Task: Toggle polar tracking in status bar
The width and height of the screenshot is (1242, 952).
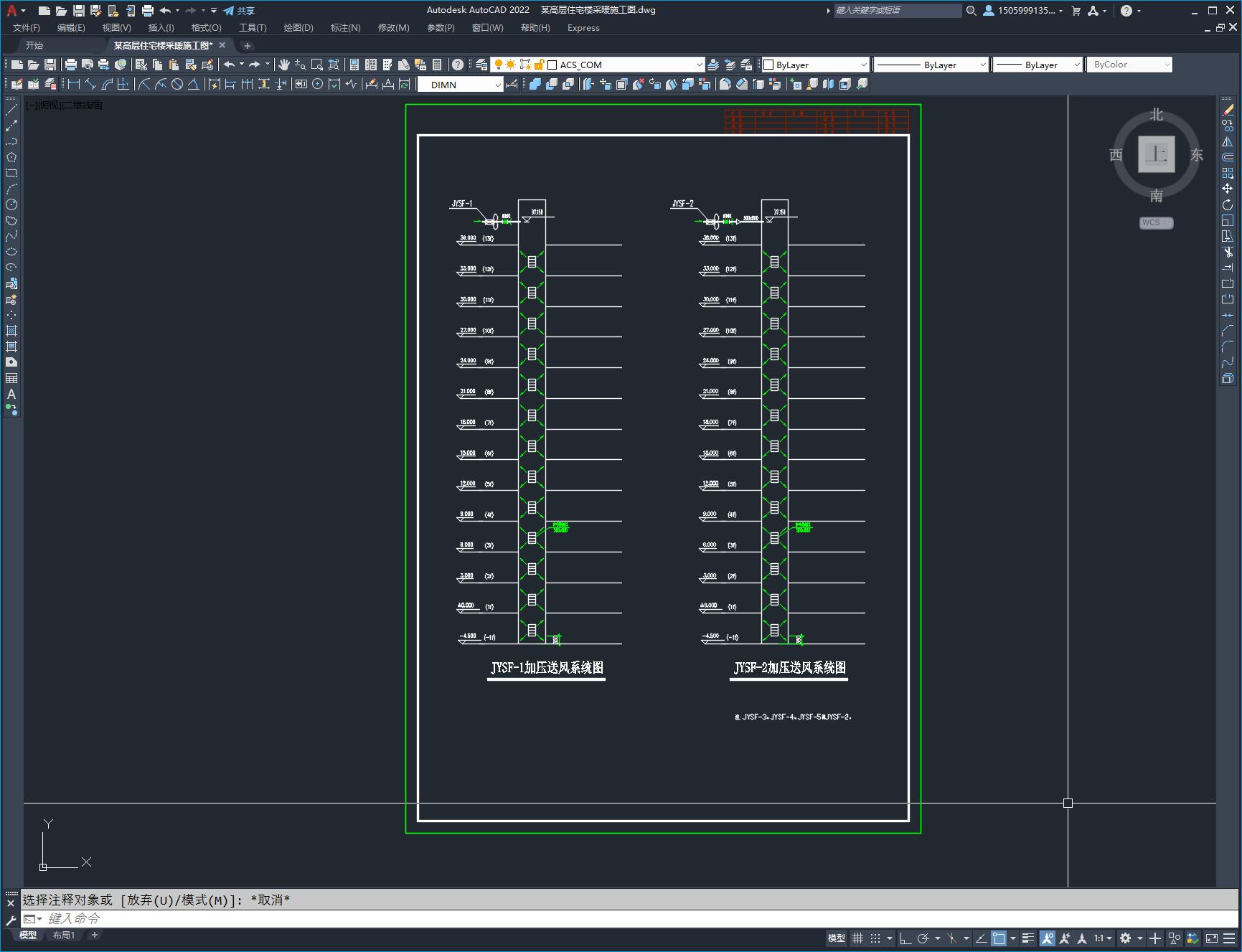Action: coord(923,938)
